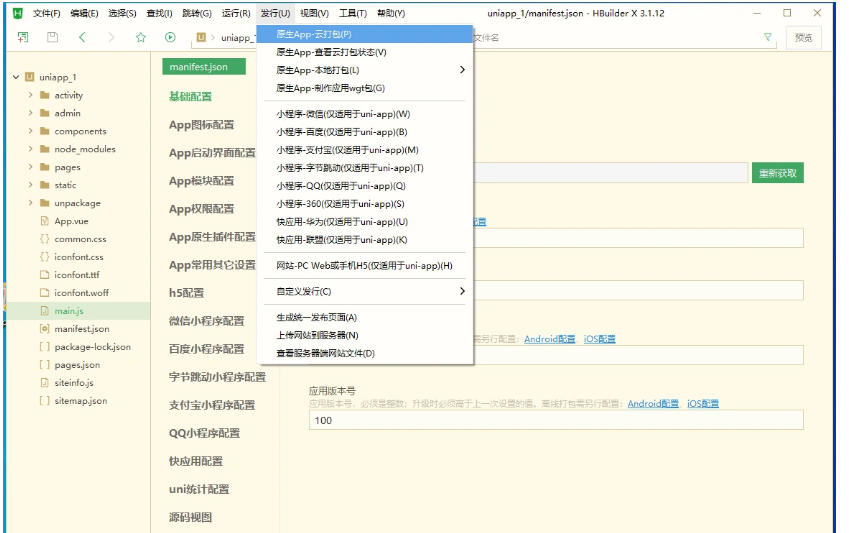The width and height of the screenshot is (849, 533).
Task: Click the save file toolbar icon
Action: click(x=52, y=37)
